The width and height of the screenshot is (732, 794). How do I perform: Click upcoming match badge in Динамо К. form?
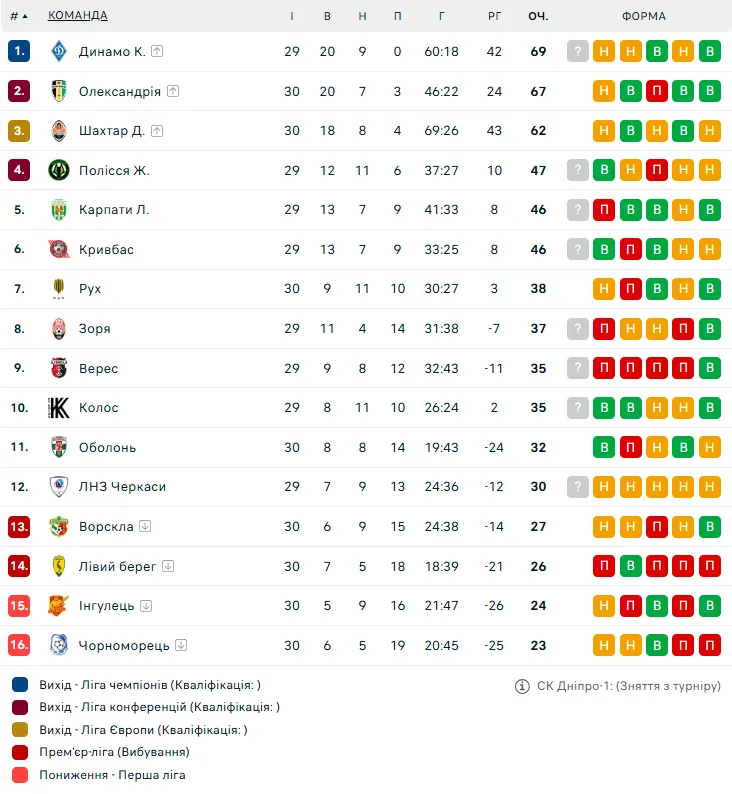click(x=578, y=51)
